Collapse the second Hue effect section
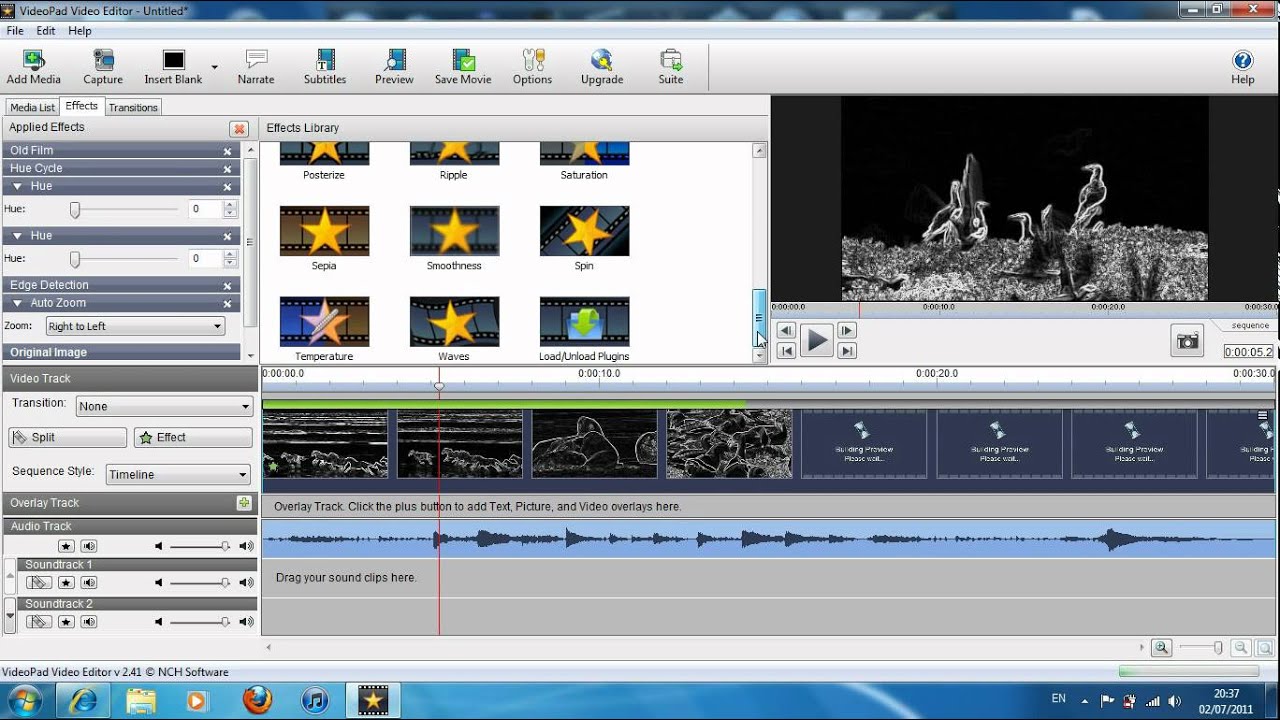The image size is (1280, 720). tap(18, 236)
